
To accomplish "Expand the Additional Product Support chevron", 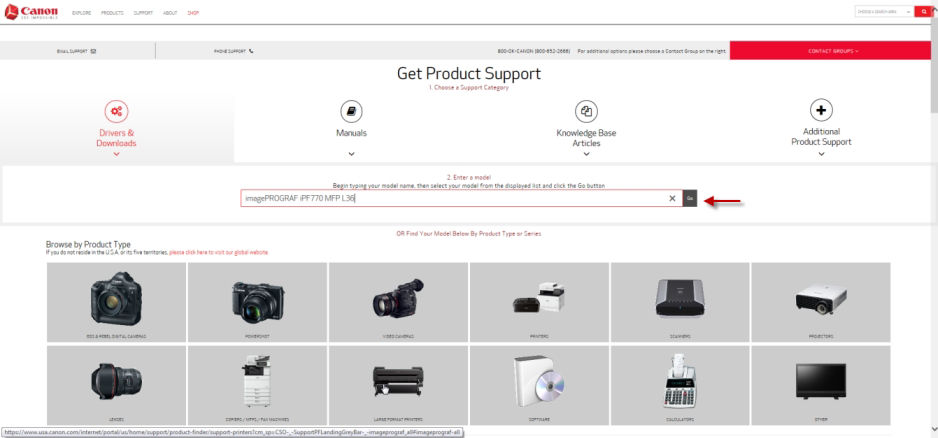I will click(821, 154).
